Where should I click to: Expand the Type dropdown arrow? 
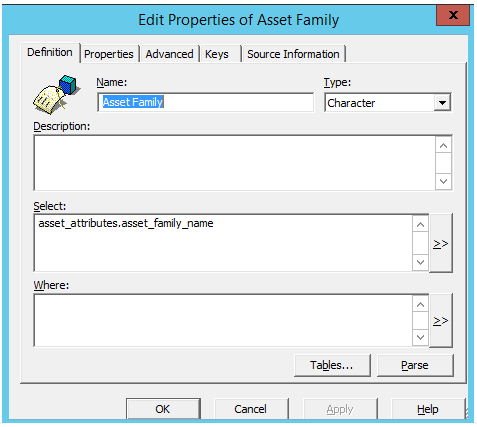pyautogui.click(x=442, y=103)
